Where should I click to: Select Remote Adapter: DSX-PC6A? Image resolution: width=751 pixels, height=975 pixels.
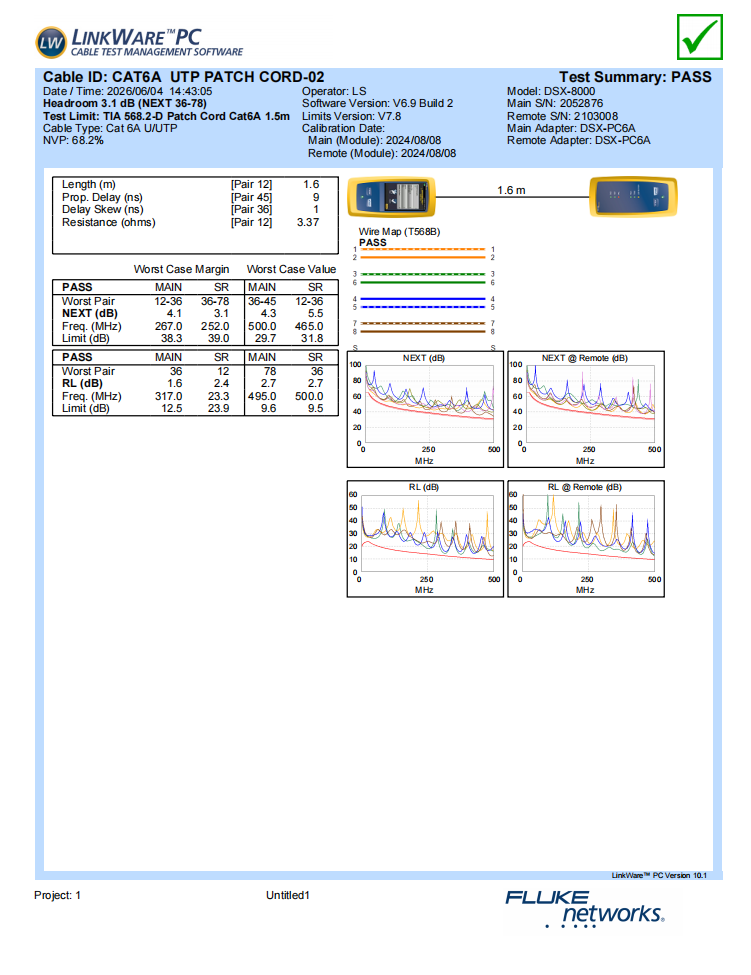pos(579,141)
